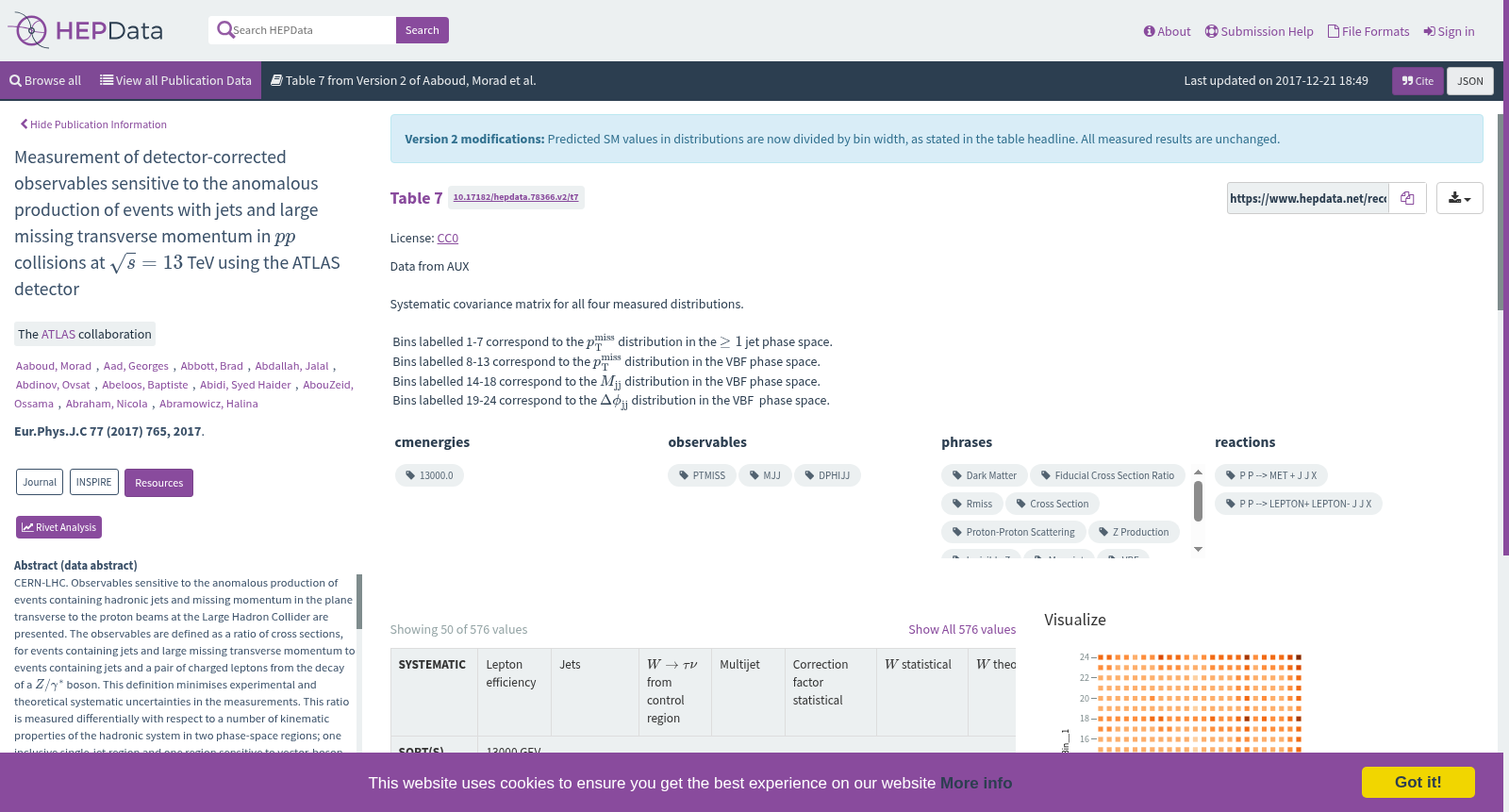
Task: Open author Abdinov, Ovsat
Action: [x=53, y=385]
